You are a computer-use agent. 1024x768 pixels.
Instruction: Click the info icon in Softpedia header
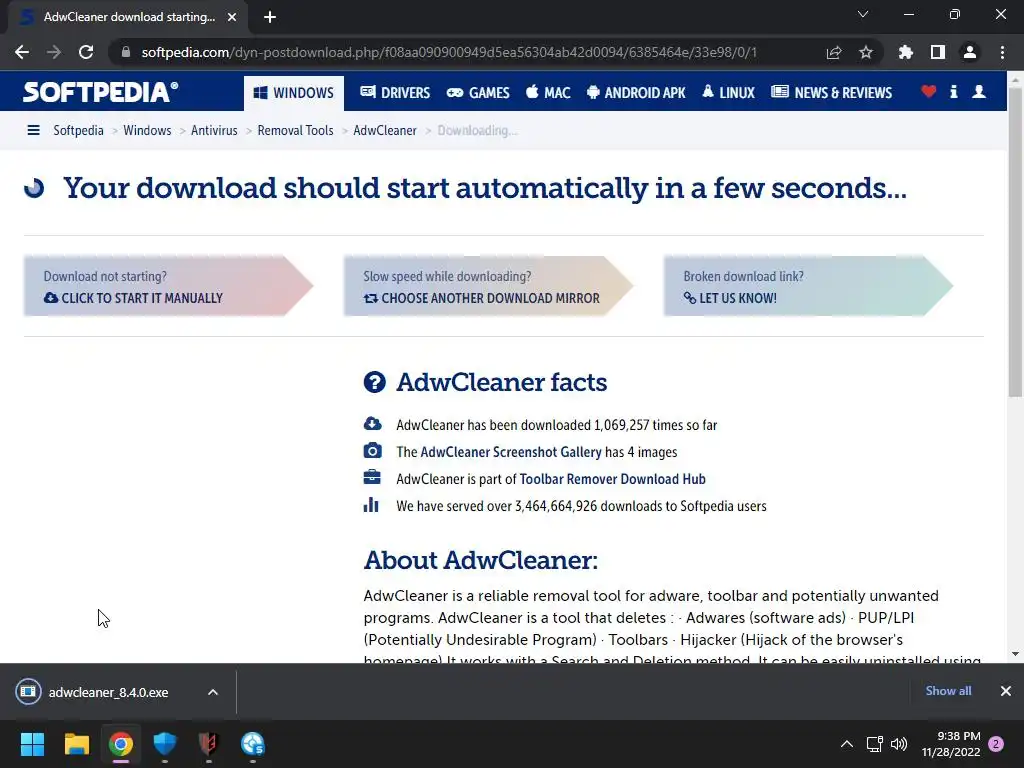pos(953,91)
